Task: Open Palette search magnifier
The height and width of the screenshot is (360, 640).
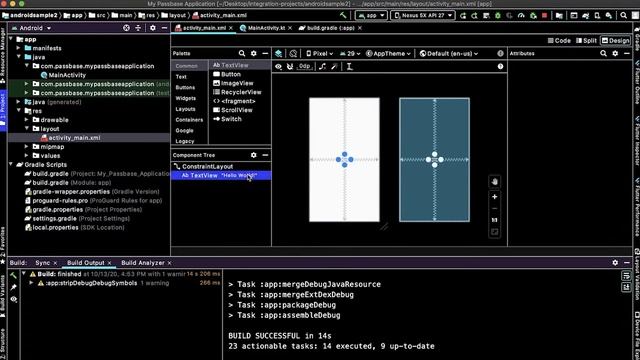Action: pyautogui.click(x=242, y=53)
